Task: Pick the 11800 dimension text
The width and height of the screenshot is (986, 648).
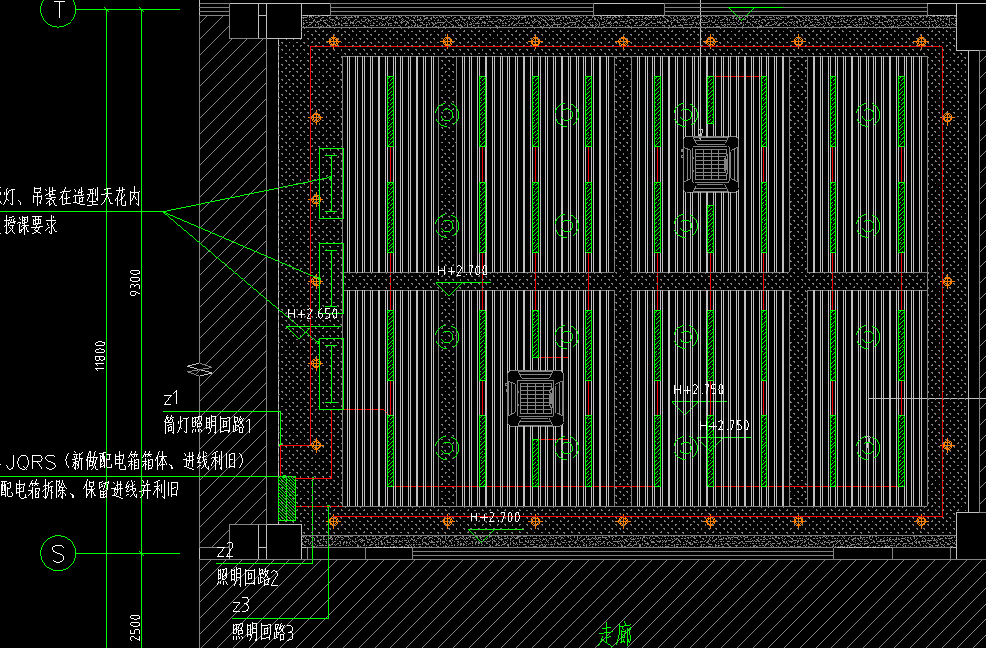Action: click(x=100, y=356)
